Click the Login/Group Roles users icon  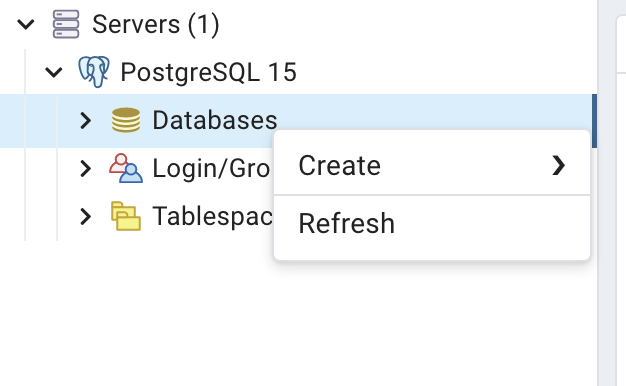[x=126, y=168]
